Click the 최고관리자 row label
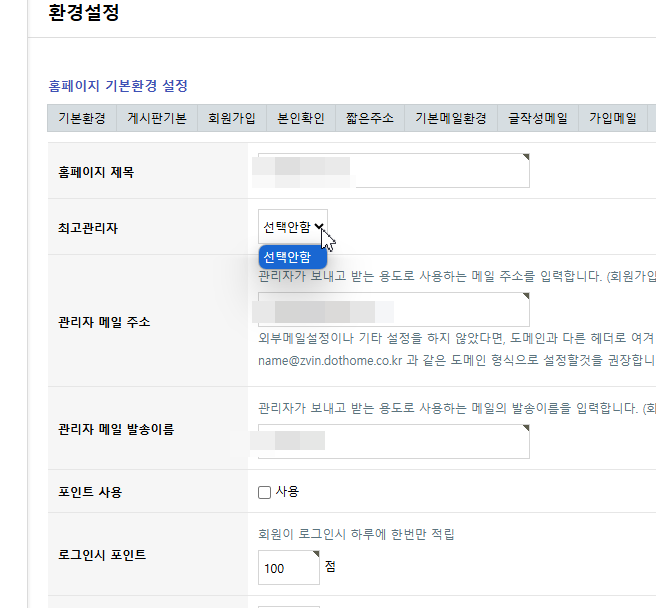 click(x=88, y=228)
